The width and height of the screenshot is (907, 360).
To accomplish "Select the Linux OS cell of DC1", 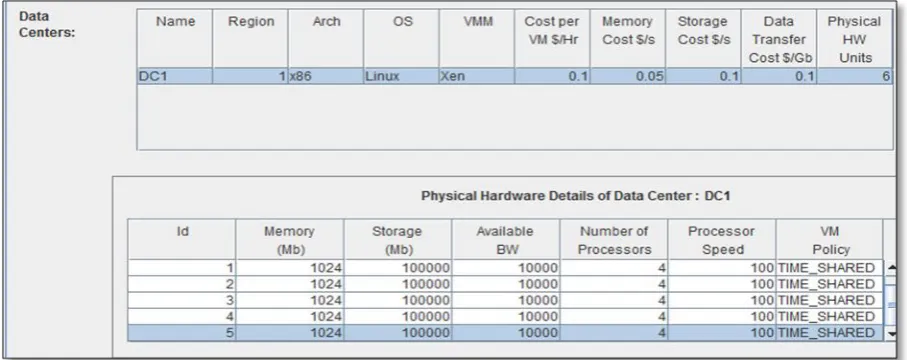I will coord(401,76).
